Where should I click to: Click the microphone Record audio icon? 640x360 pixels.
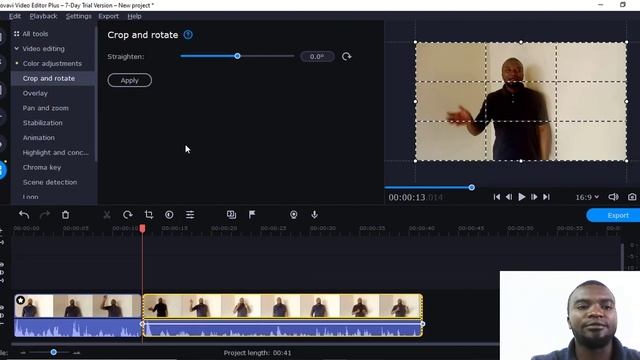(x=315, y=215)
